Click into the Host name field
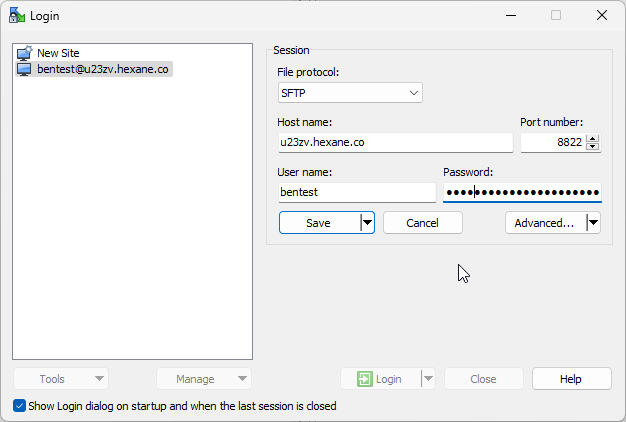 tap(396, 143)
